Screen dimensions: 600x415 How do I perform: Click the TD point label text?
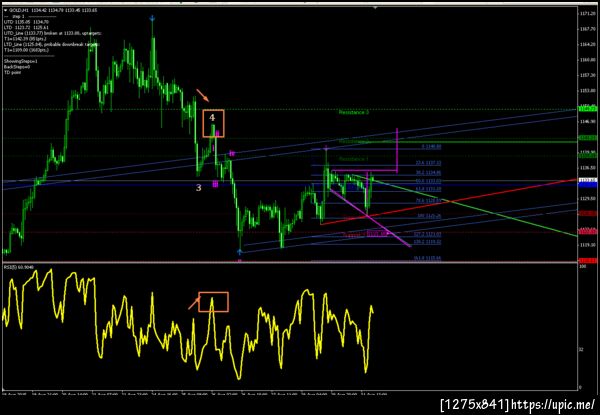12,72
